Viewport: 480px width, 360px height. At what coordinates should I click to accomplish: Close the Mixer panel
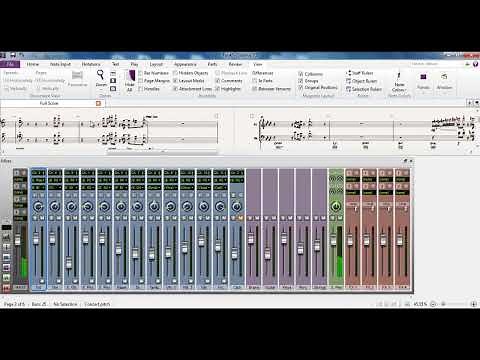[x=411, y=161]
